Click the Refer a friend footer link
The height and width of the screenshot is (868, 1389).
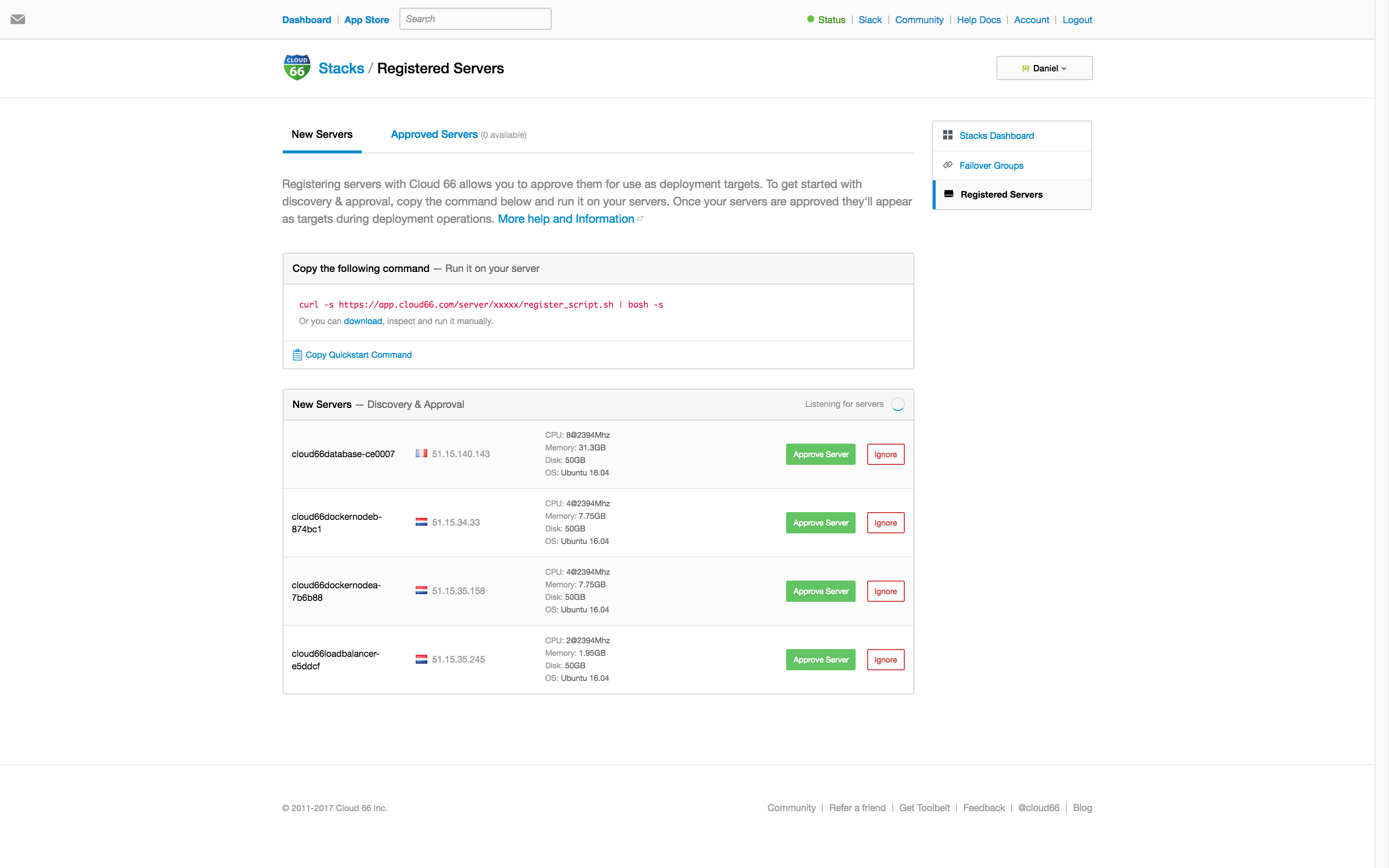click(x=858, y=808)
